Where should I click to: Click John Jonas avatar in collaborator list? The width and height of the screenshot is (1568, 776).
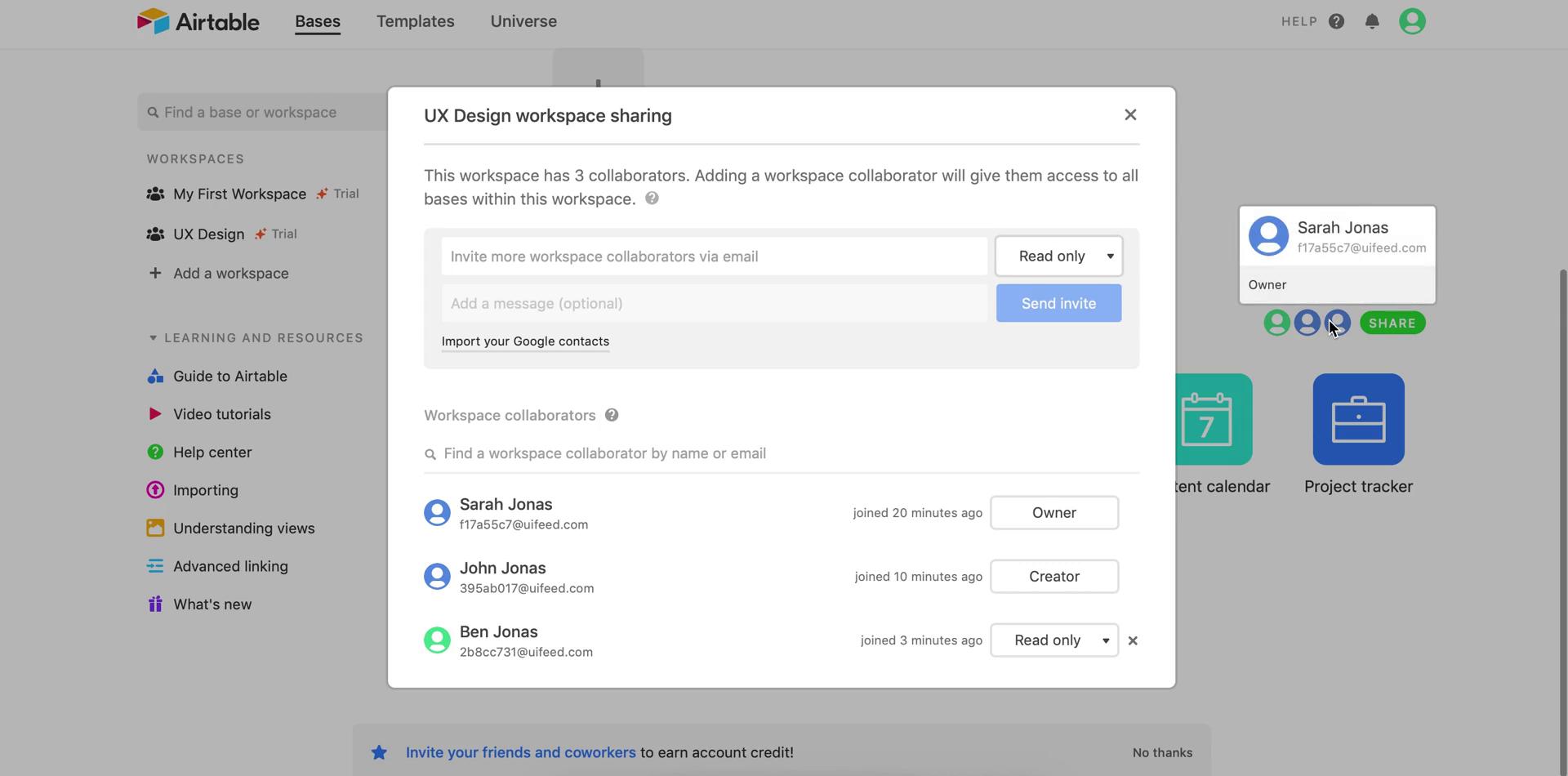click(x=437, y=577)
